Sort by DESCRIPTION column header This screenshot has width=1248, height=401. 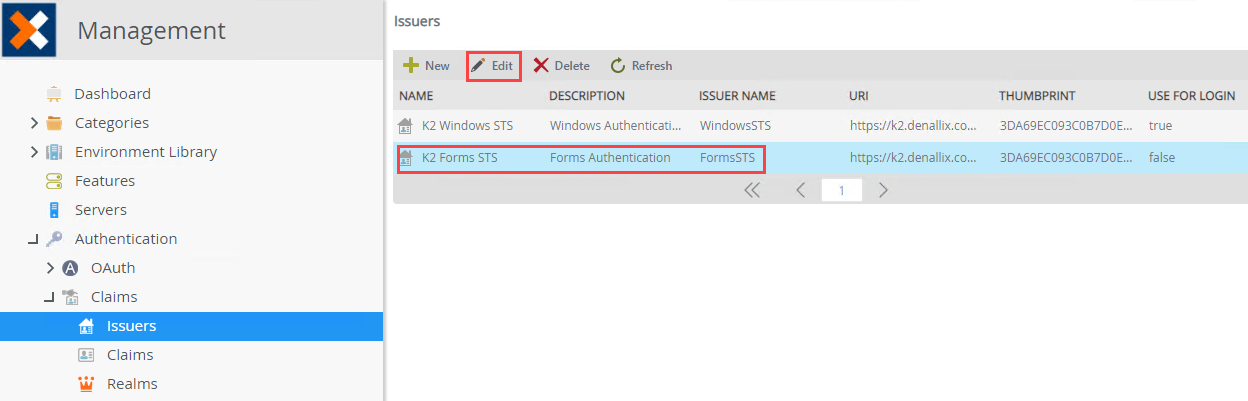(587, 96)
